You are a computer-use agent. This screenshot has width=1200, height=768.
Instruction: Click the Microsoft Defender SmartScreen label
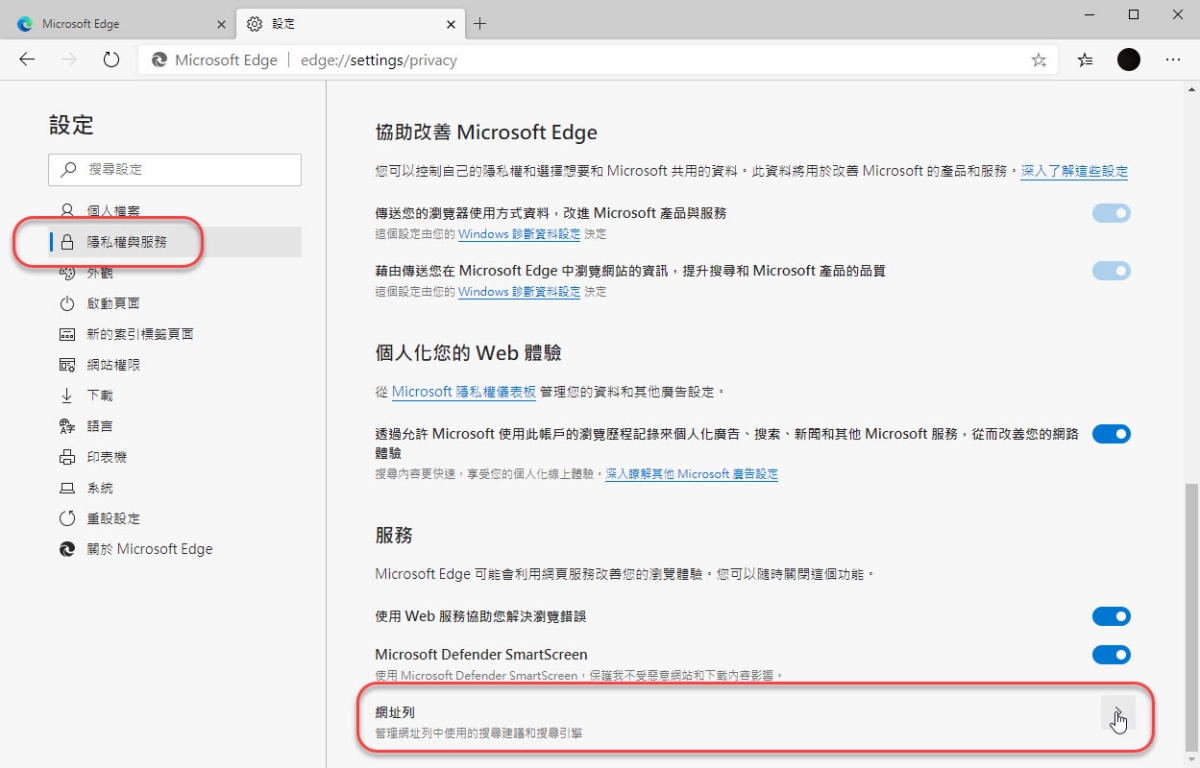coord(481,655)
